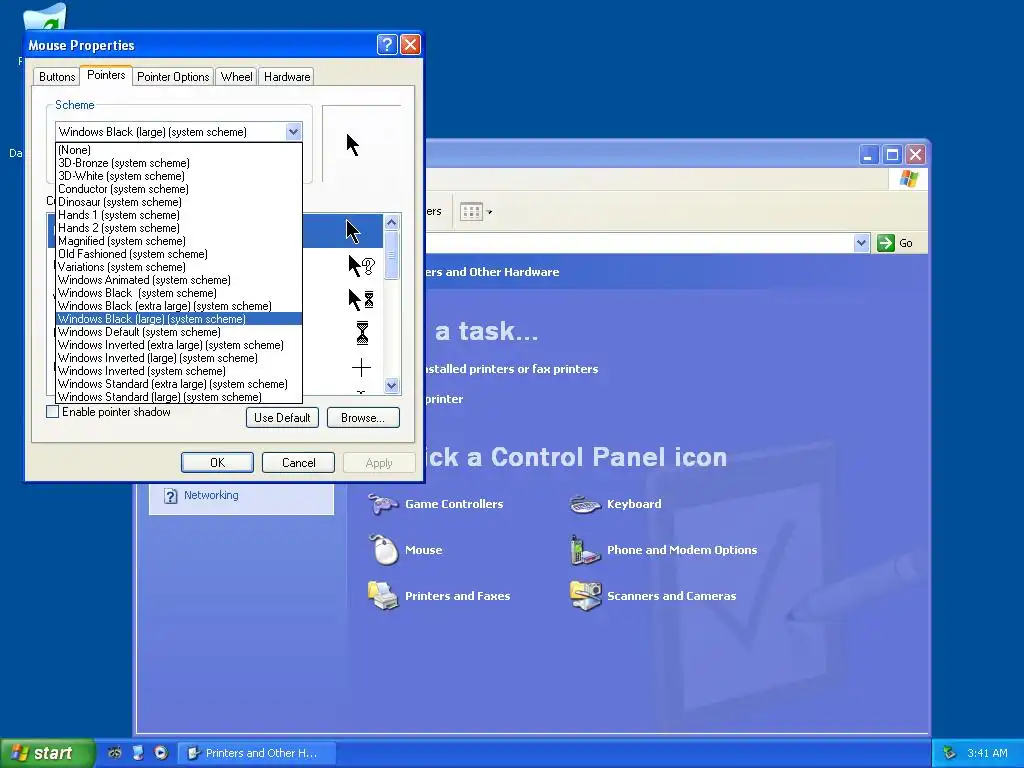This screenshot has height=768, width=1024.
Task: Open the Views button dropdown arrow
Action: (489, 212)
